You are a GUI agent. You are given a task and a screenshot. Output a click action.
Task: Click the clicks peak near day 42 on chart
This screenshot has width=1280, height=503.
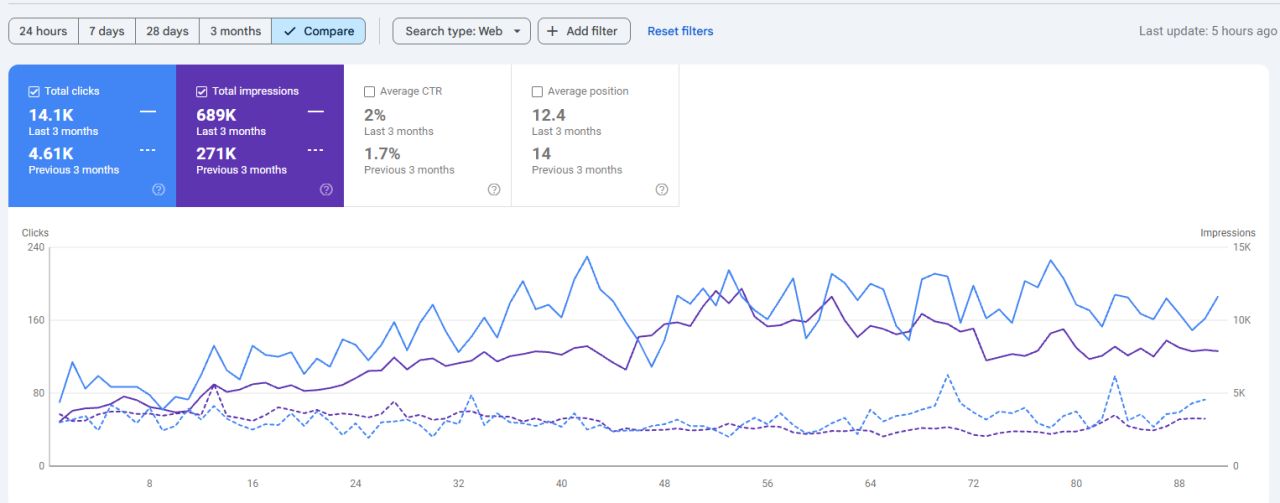coord(587,257)
